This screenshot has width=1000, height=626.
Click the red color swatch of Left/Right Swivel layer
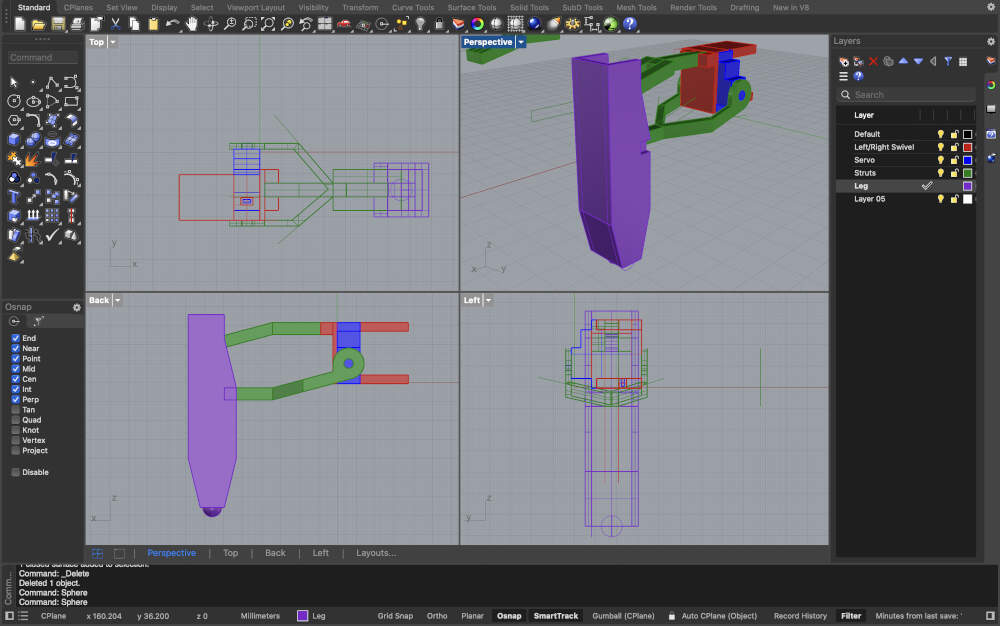click(x=967, y=147)
